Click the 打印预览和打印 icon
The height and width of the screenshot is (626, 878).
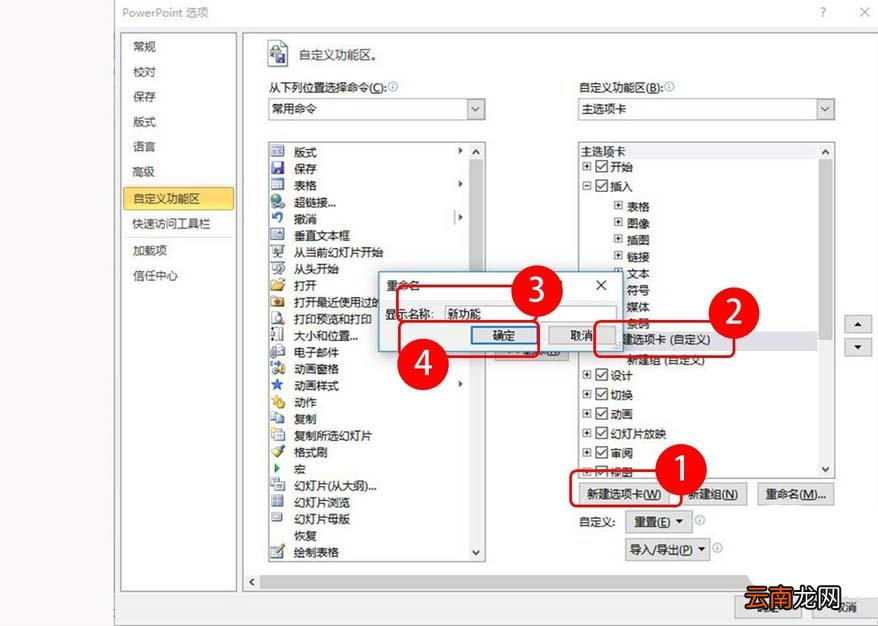pos(278,318)
